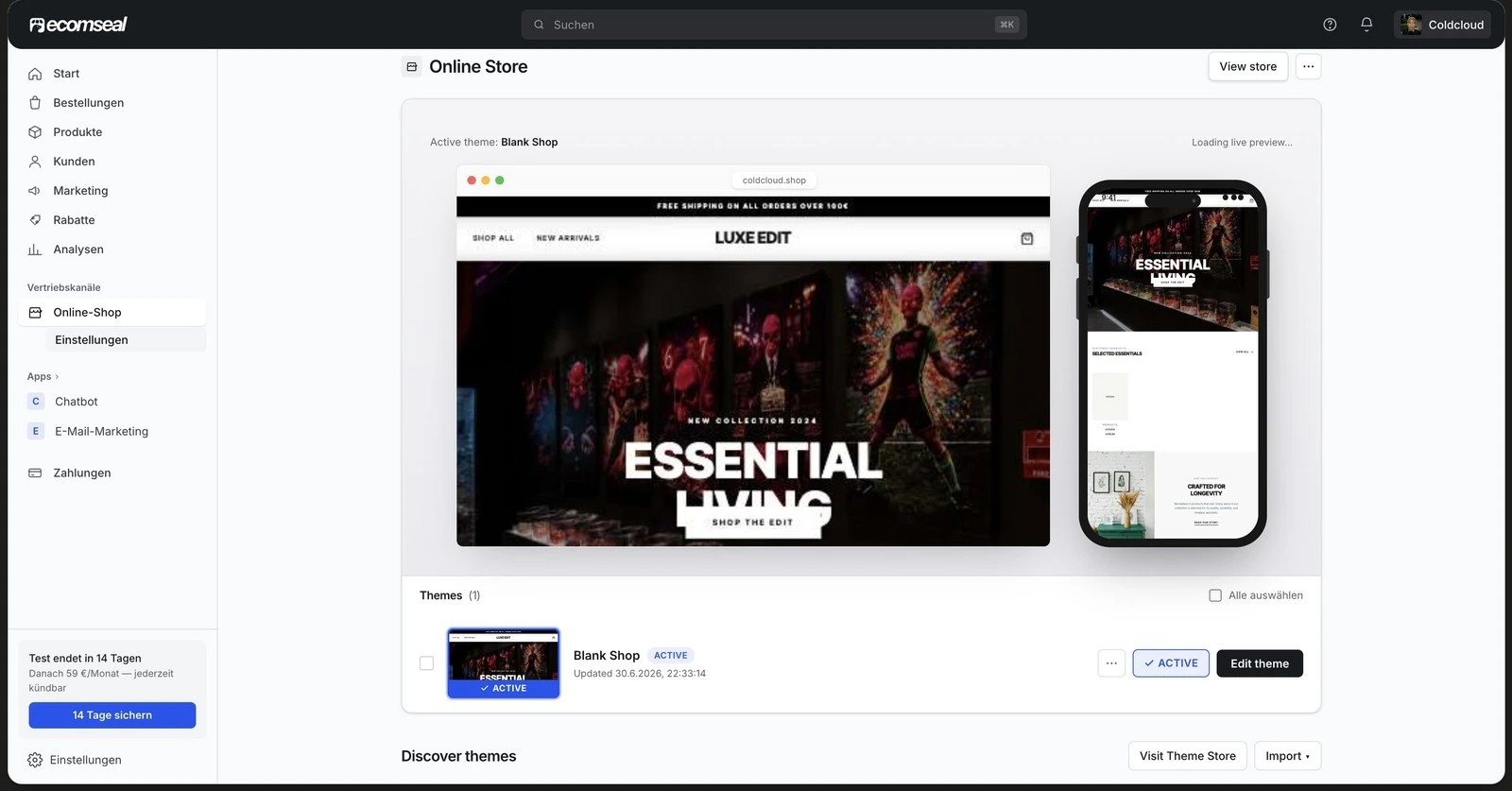Click the Online-Shop storefront icon
This screenshot has width=1512, height=791.
[x=35, y=313]
